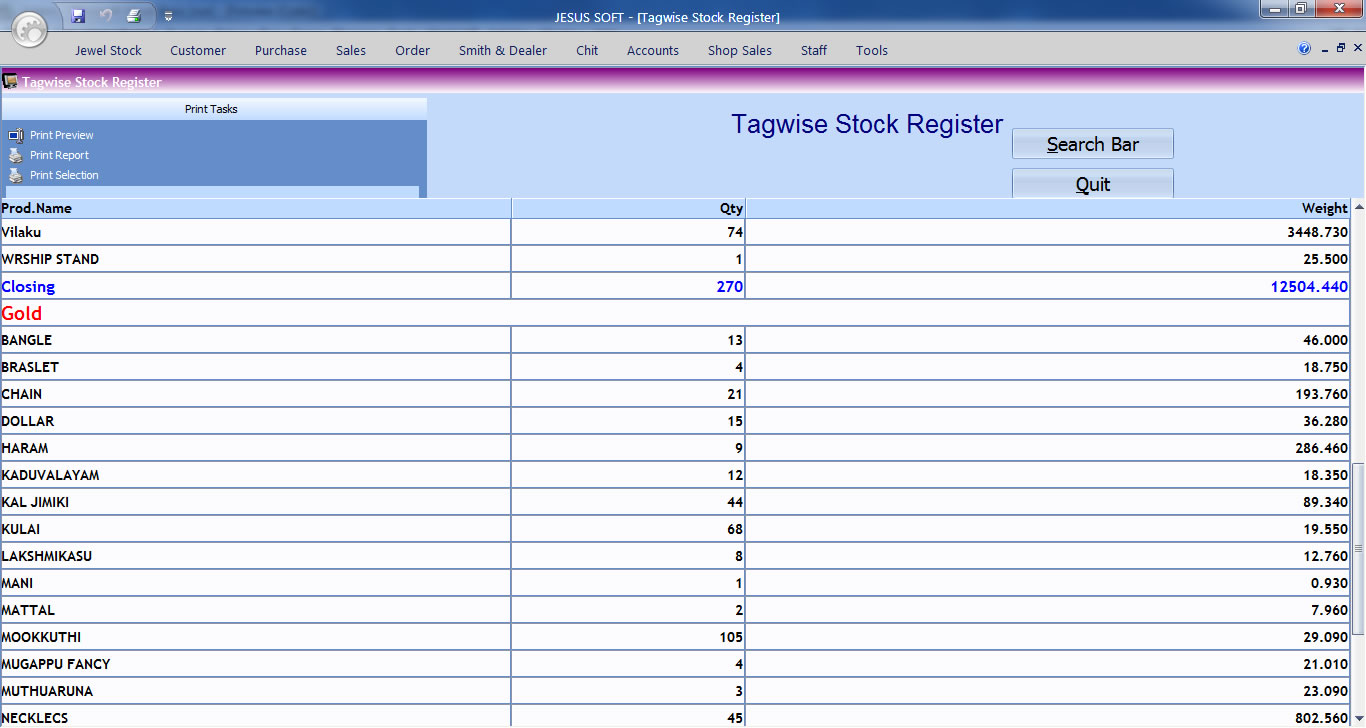Open the Accounts menu

click(652, 51)
